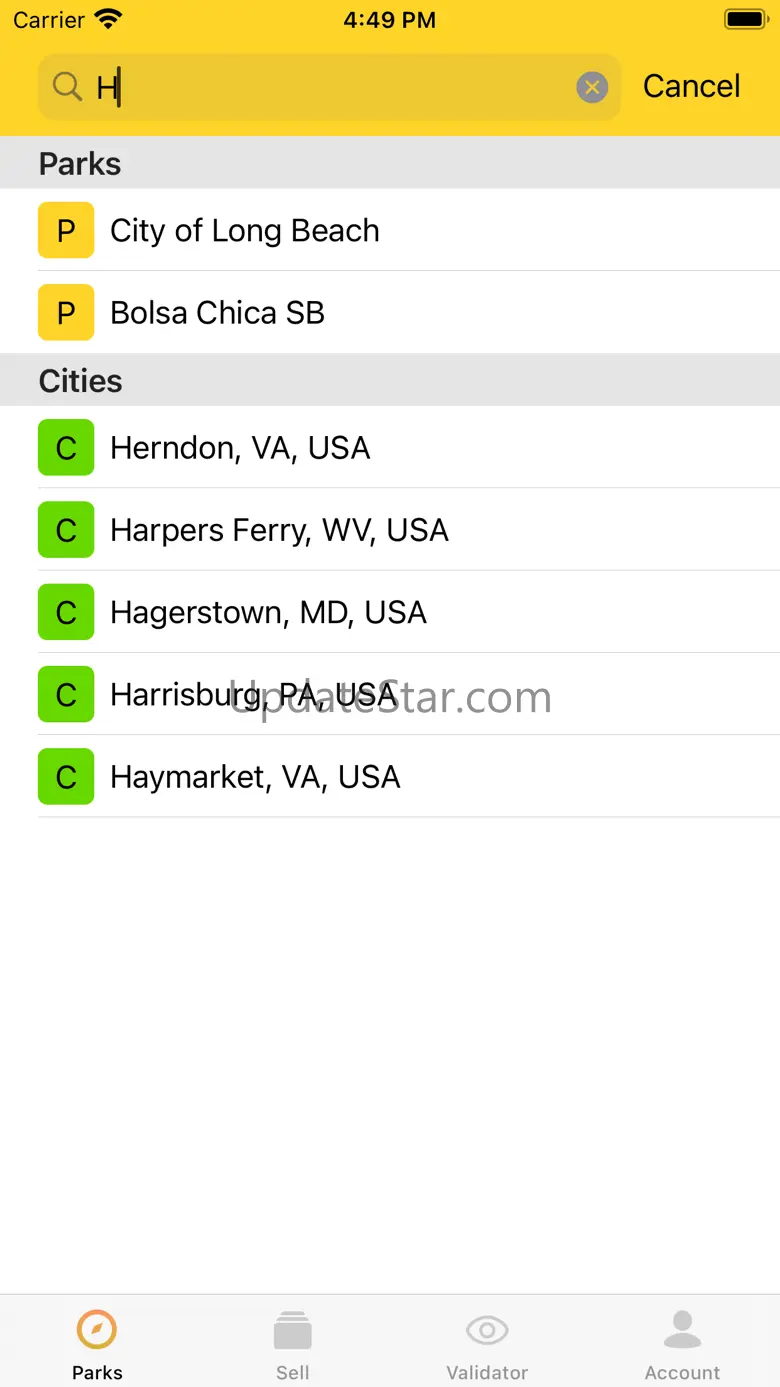Pick Hagerstown, MD, USA city result
The width and height of the screenshot is (780, 1387).
pyautogui.click(x=390, y=612)
